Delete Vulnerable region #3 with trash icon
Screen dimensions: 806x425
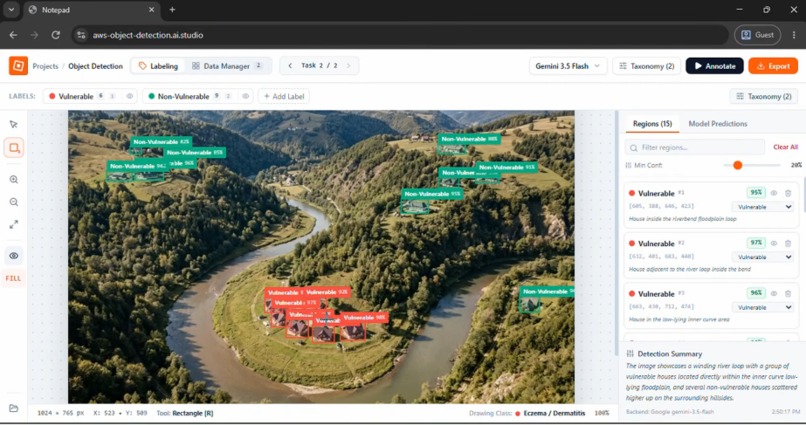788,293
